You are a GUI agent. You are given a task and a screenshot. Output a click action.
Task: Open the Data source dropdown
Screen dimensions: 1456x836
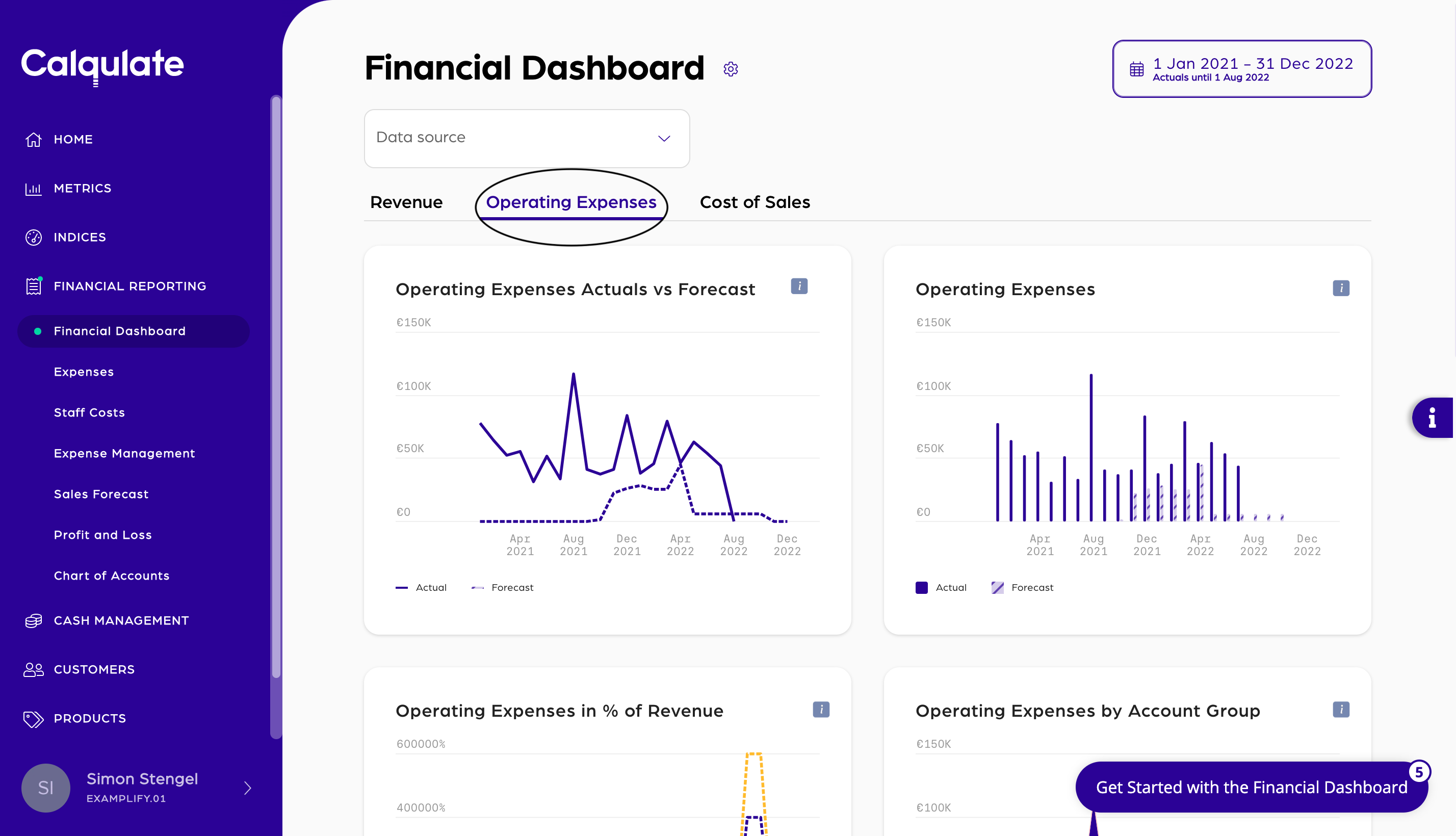tap(527, 138)
